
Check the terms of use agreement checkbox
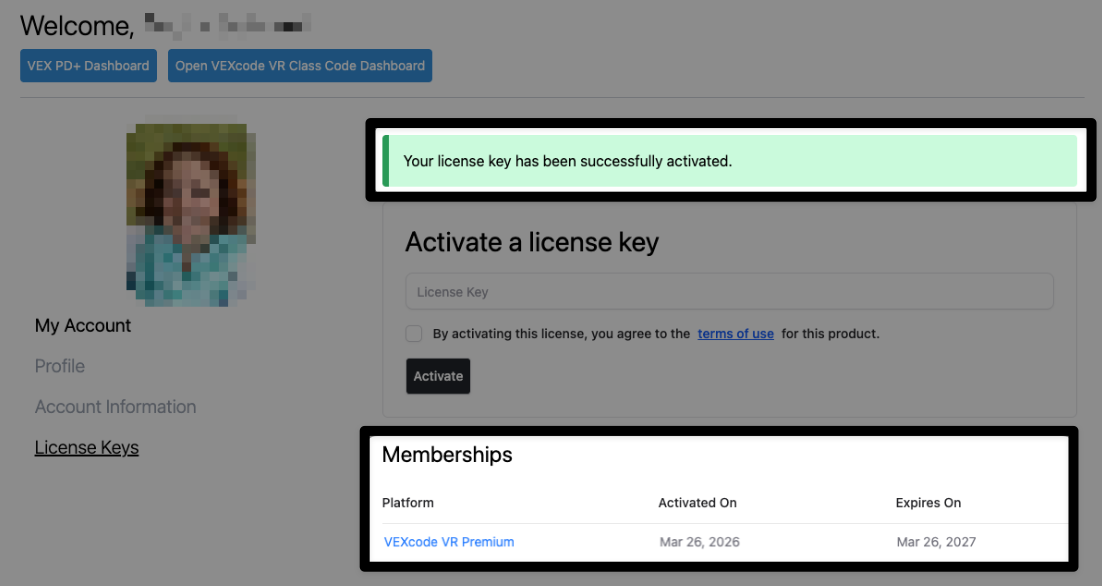pos(413,333)
